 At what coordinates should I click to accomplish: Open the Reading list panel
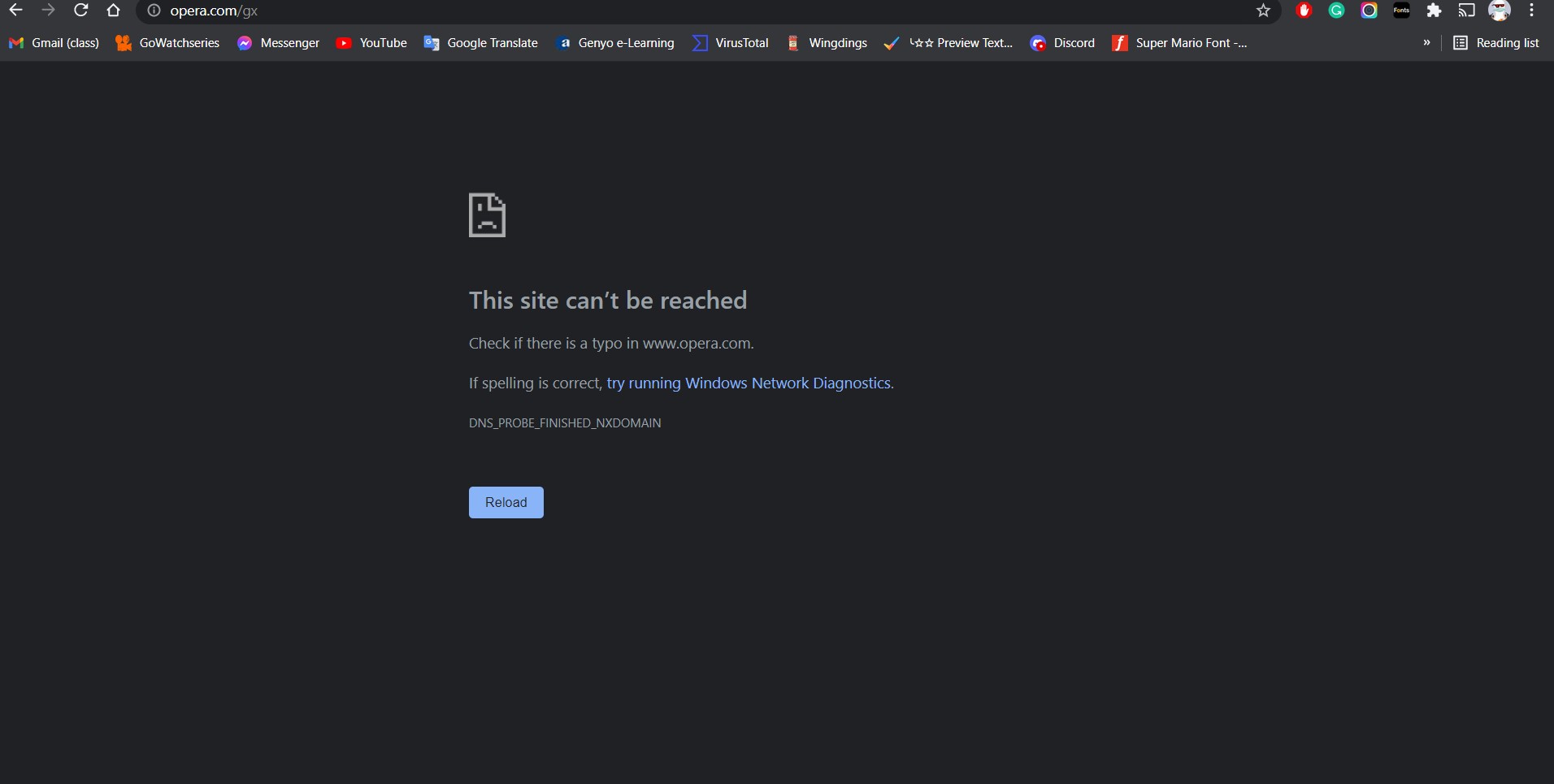tap(1496, 43)
